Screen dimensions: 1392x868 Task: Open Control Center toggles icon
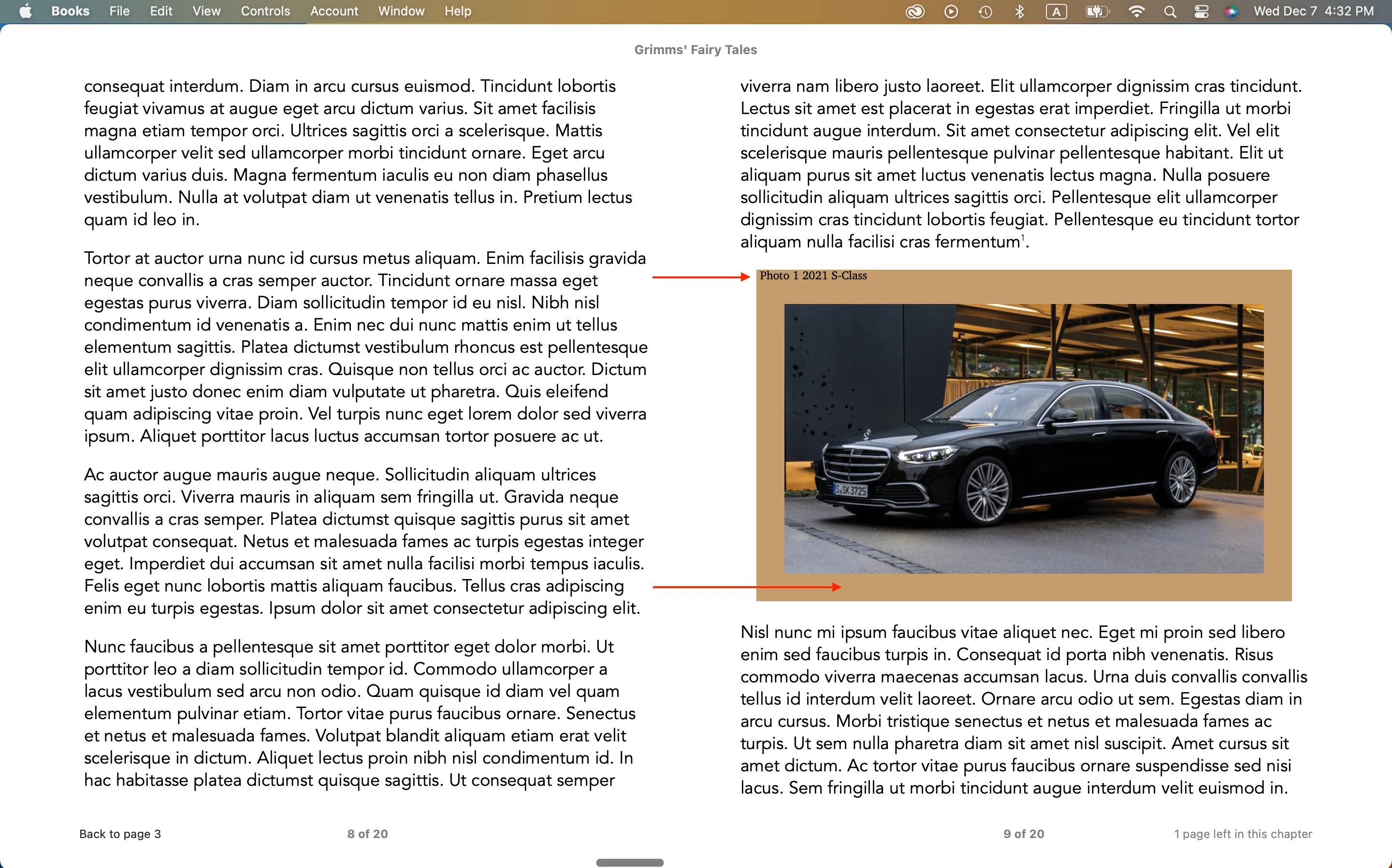pyautogui.click(x=1201, y=12)
